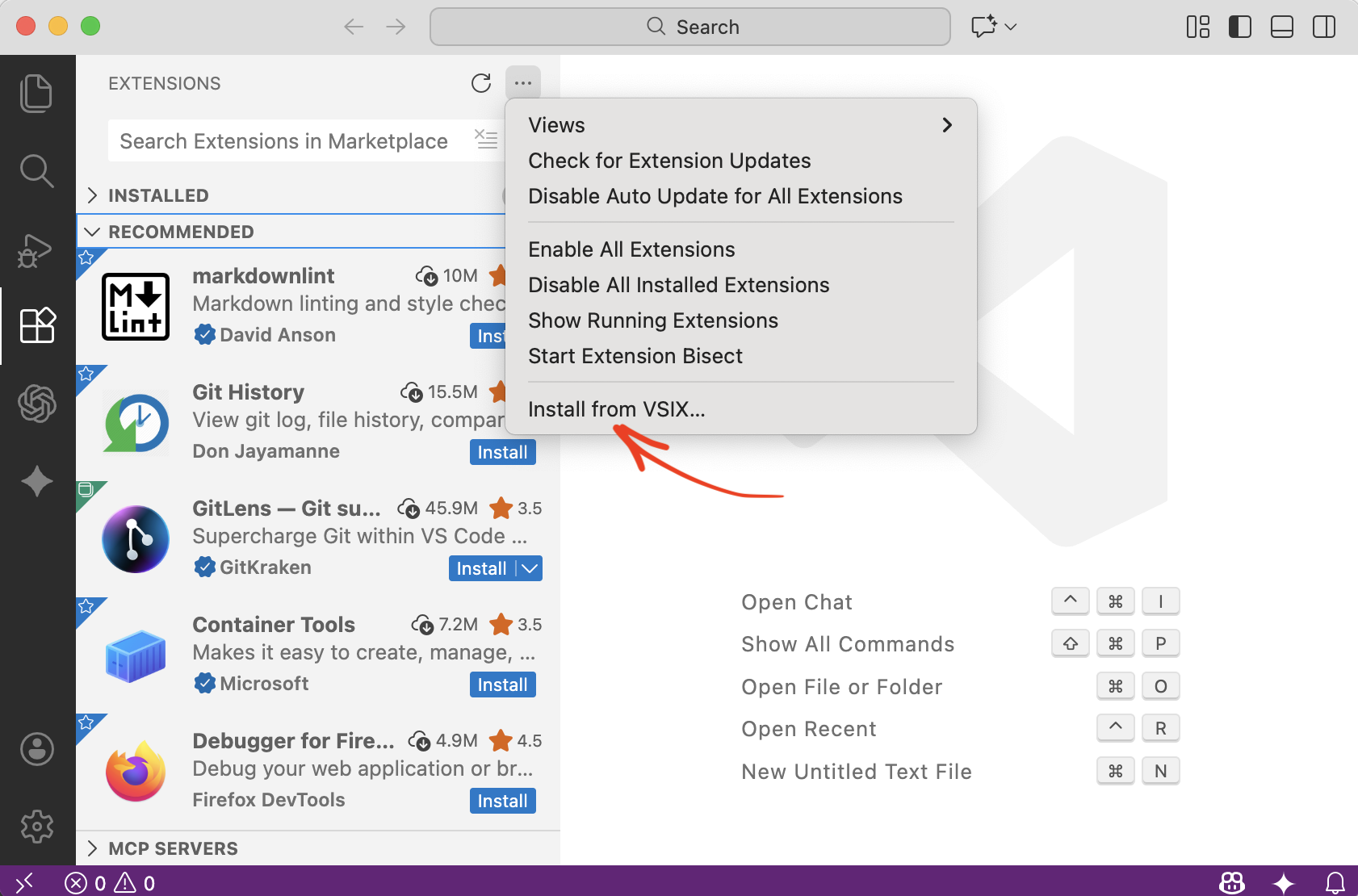Install the Container Tools extension
The height and width of the screenshot is (896, 1358).
point(502,685)
